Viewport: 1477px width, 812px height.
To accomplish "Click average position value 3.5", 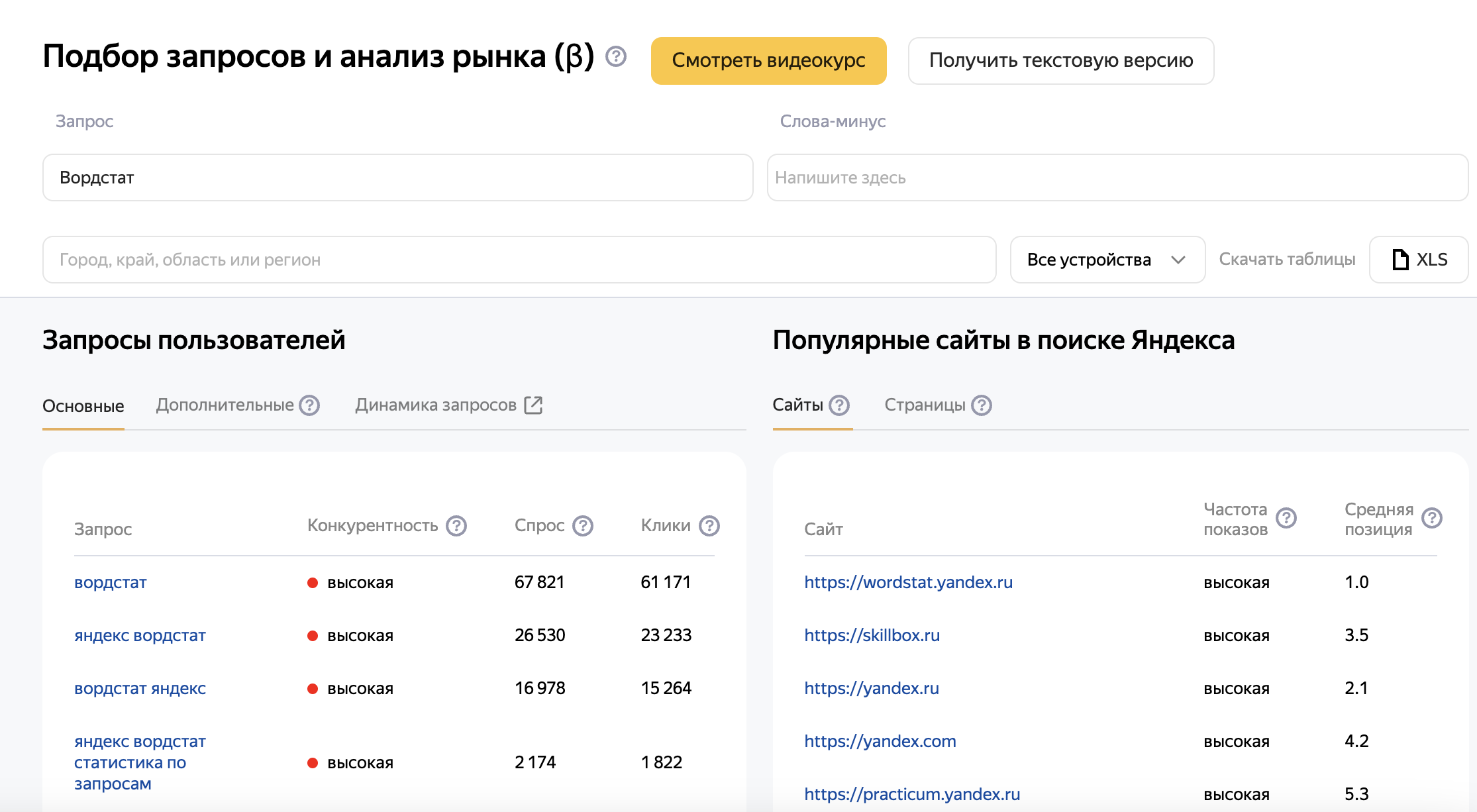I will tap(1356, 635).
